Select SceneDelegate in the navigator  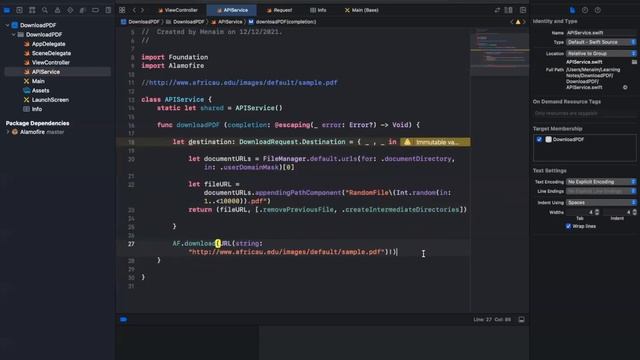(51, 53)
